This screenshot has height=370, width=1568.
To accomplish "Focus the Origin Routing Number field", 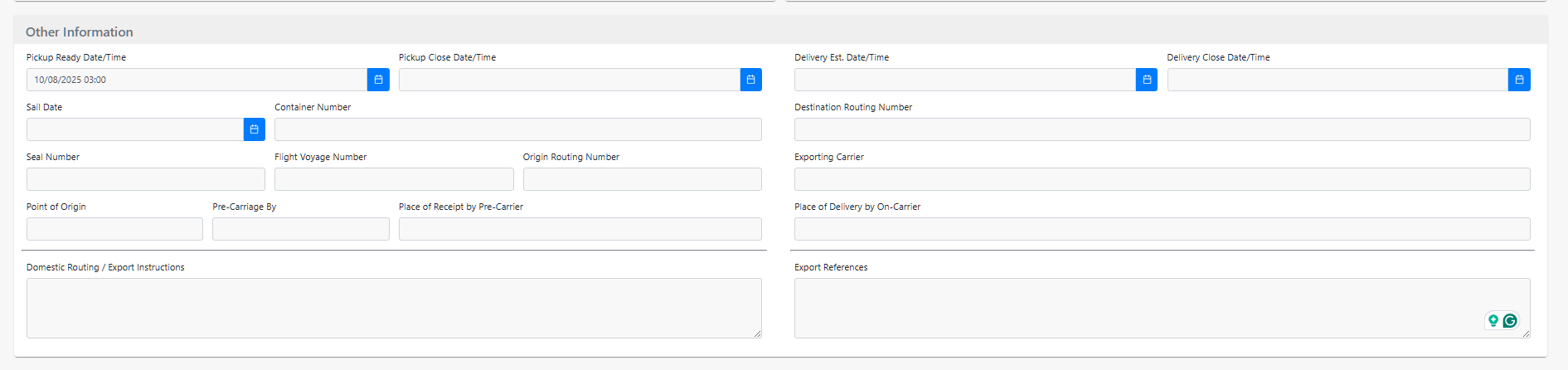I will (x=642, y=179).
